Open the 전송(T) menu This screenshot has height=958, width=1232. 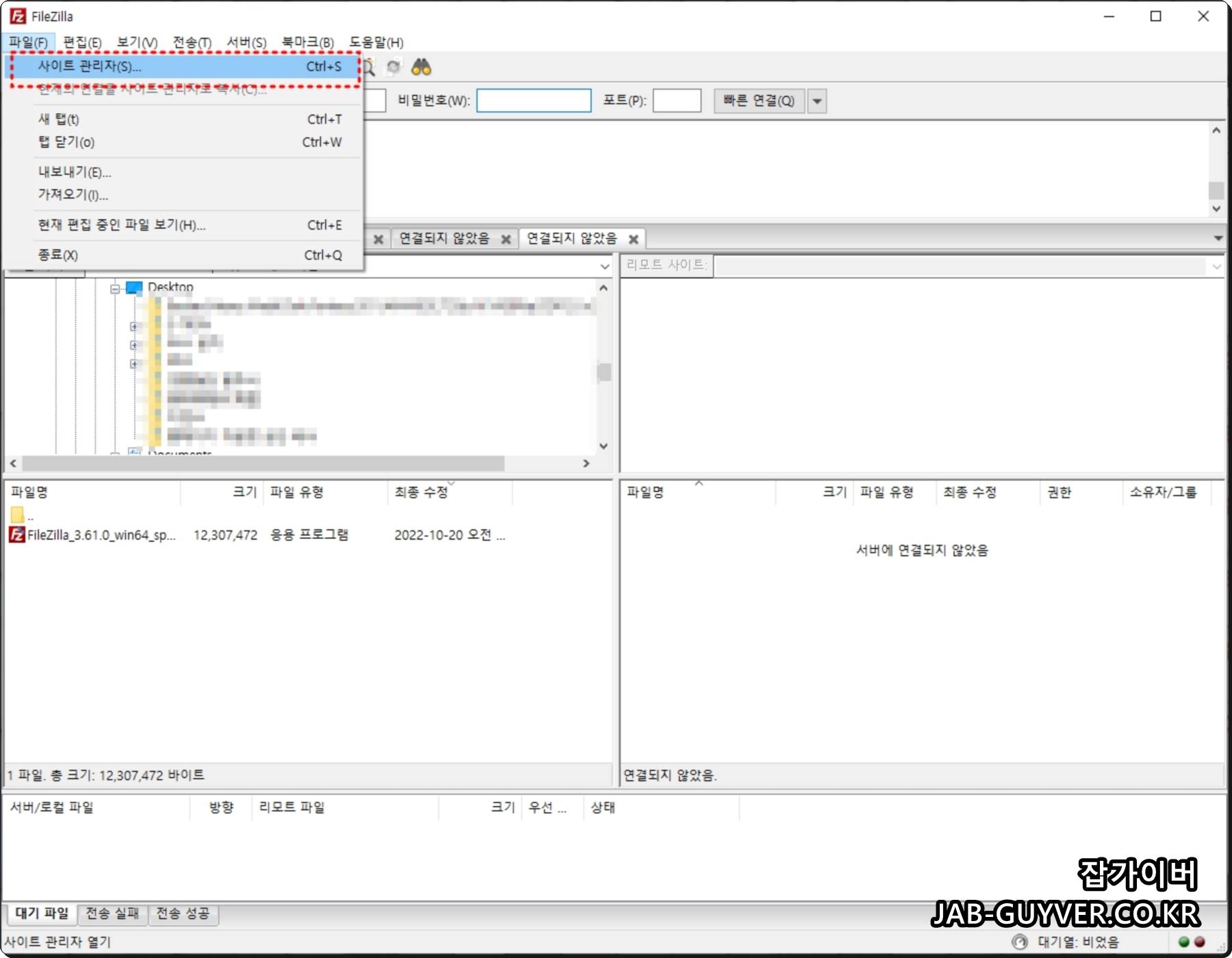pos(192,42)
